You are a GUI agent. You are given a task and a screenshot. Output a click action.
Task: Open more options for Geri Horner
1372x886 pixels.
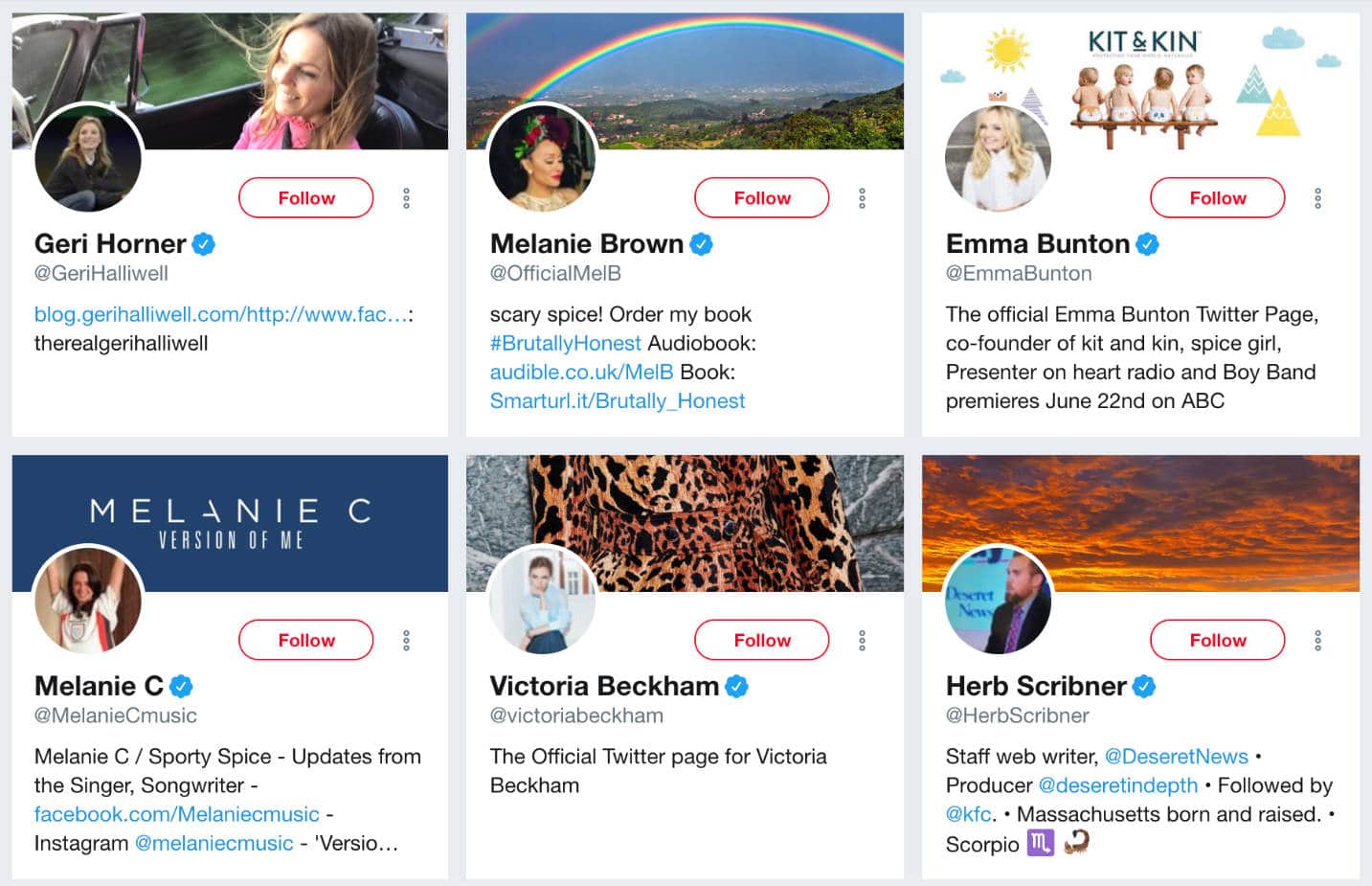pos(406,198)
